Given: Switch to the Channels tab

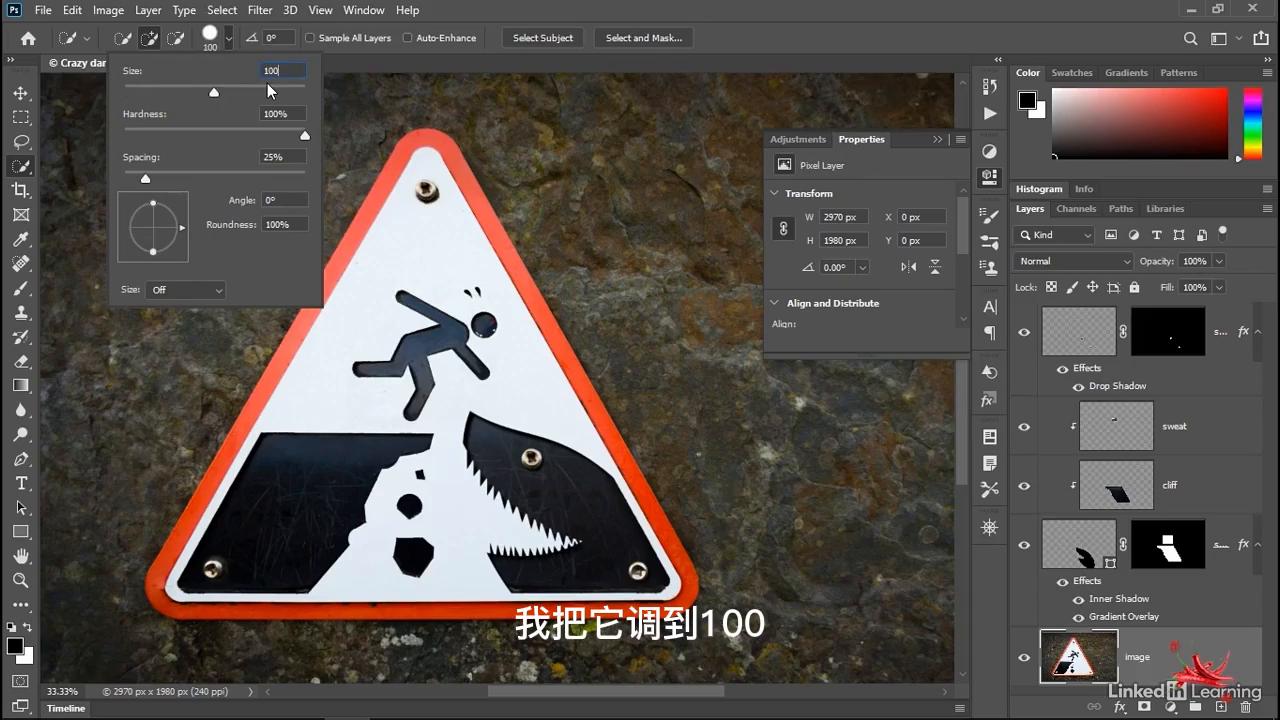Looking at the screenshot, I should click(1076, 208).
